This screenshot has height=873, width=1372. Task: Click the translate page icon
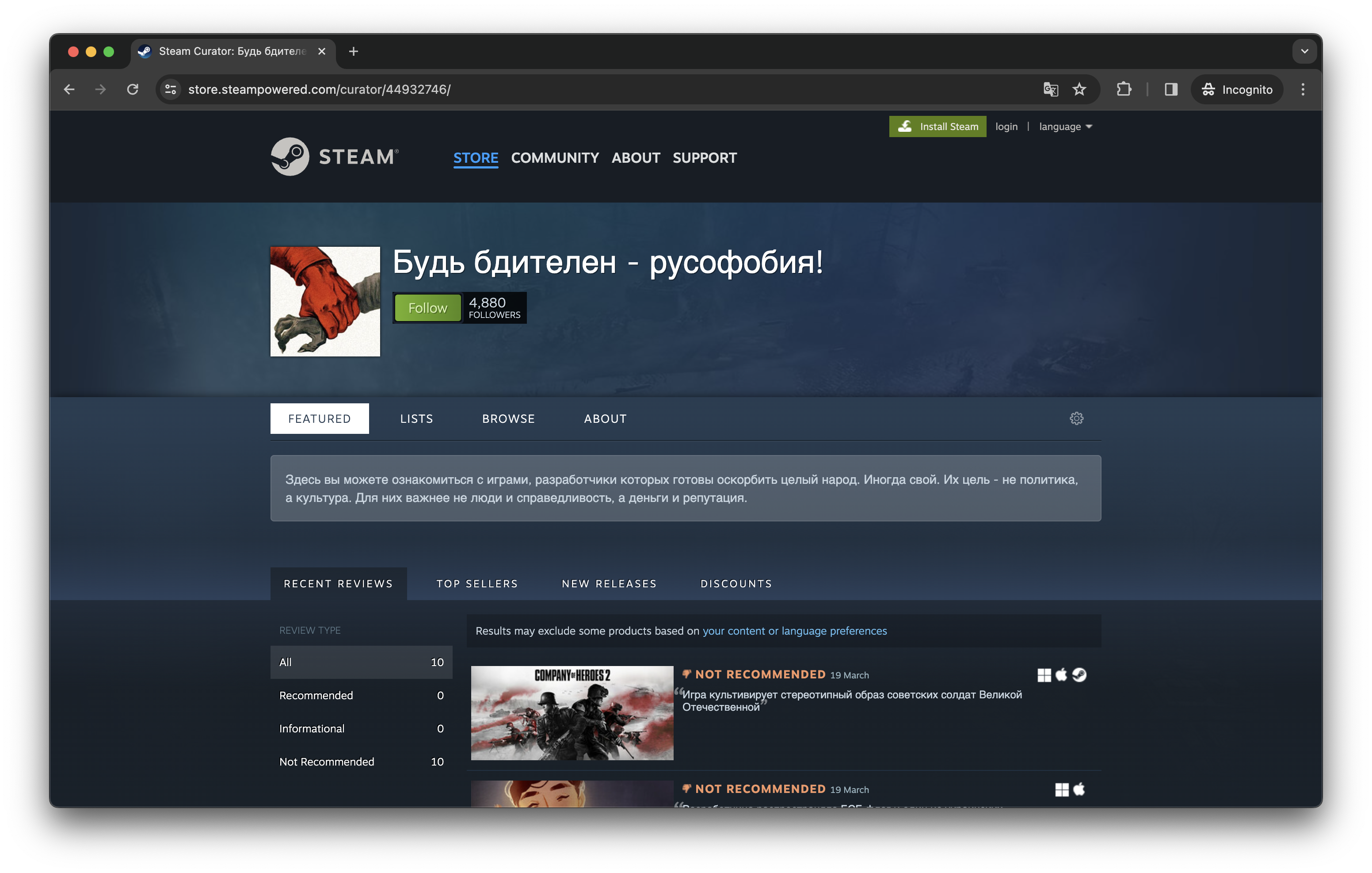[x=1050, y=89]
